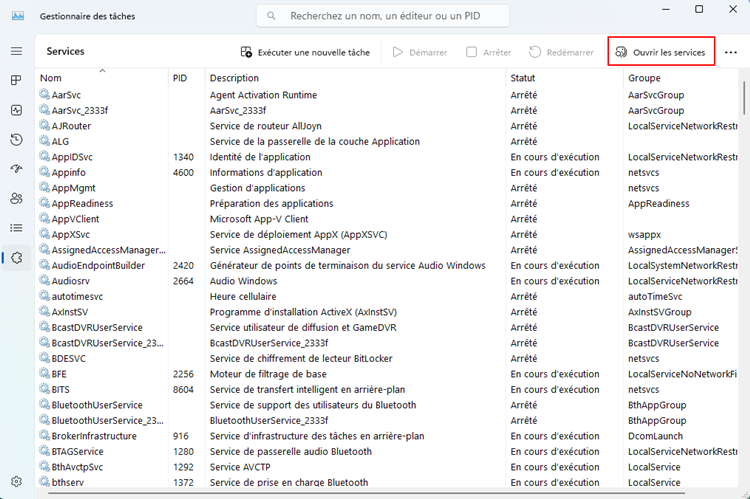The height and width of the screenshot is (499, 750).
Task: Open the hamburger navigation menu
Action: (16, 51)
